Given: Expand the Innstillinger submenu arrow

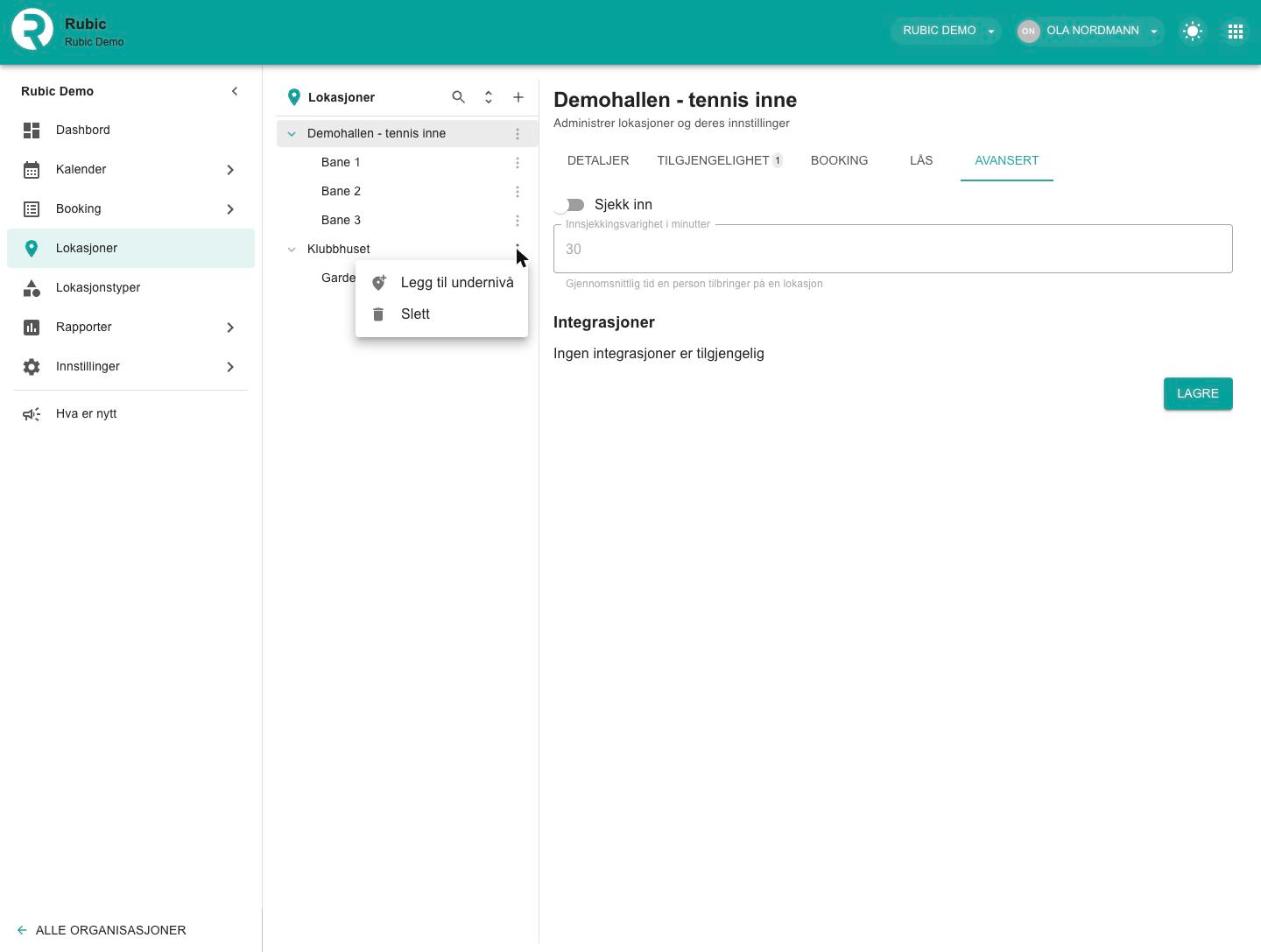Looking at the screenshot, I should (230, 367).
